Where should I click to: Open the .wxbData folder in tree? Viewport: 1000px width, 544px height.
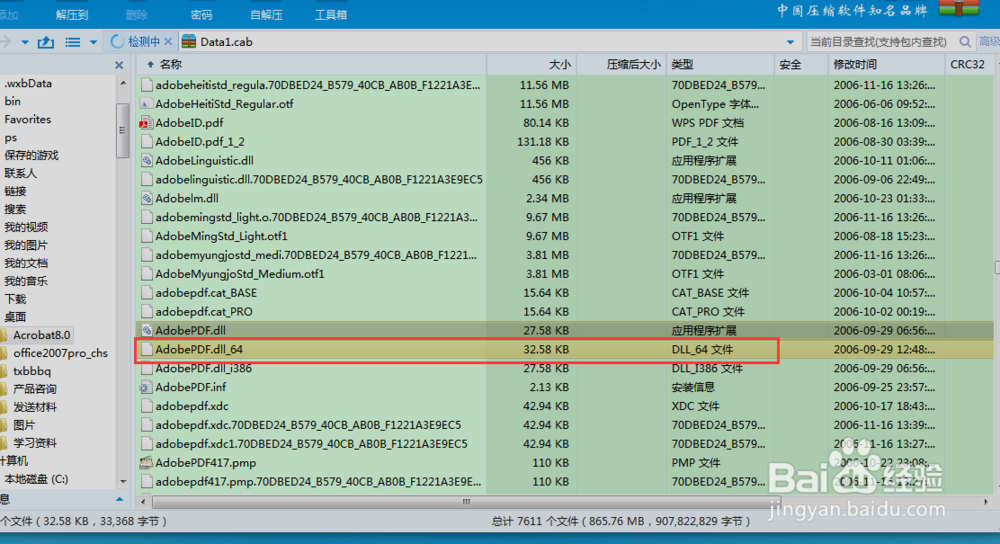click(x=28, y=84)
